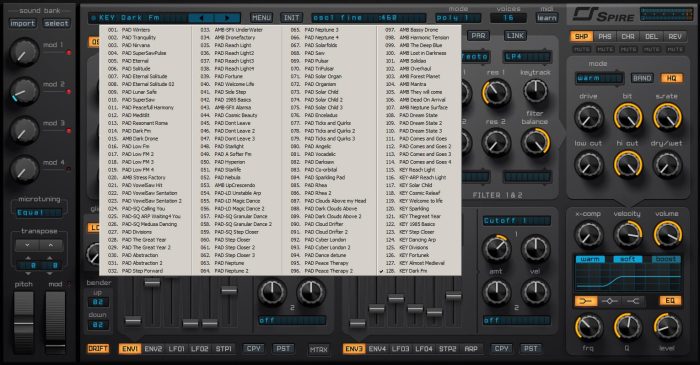Click the s.rate knob

(667, 117)
